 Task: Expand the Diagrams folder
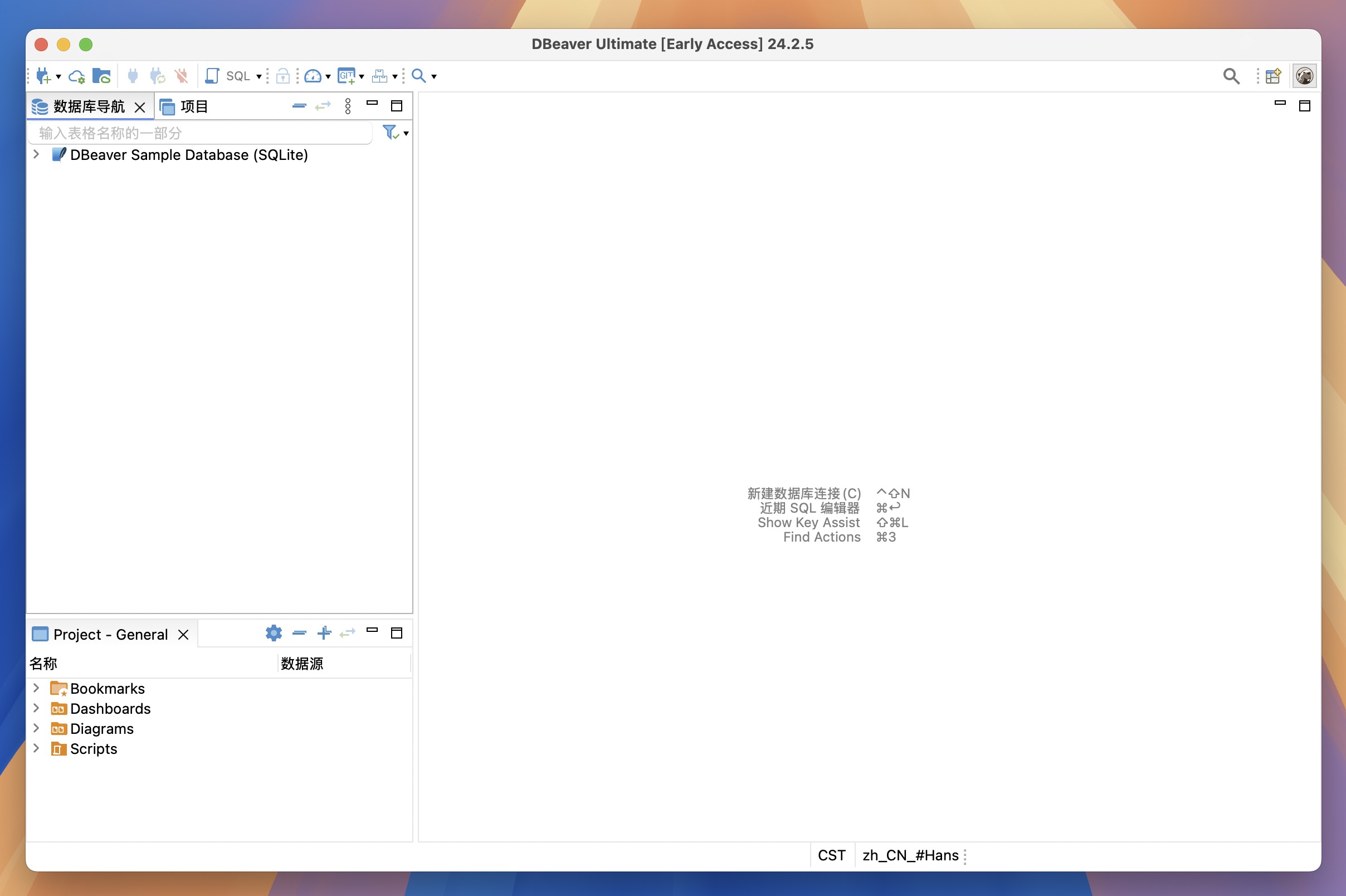[36, 728]
